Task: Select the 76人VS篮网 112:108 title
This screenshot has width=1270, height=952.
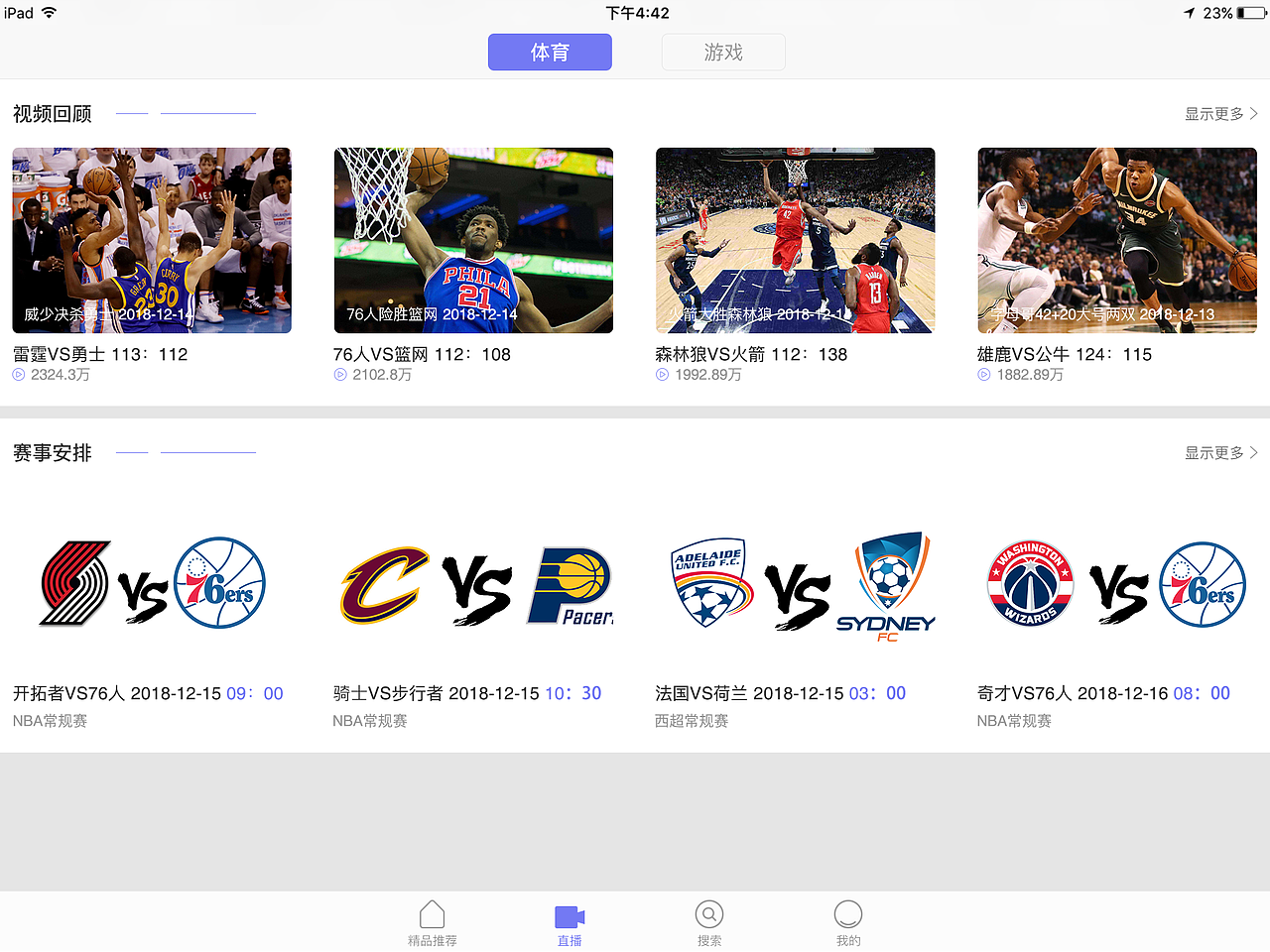Action: tap(422, 354)
